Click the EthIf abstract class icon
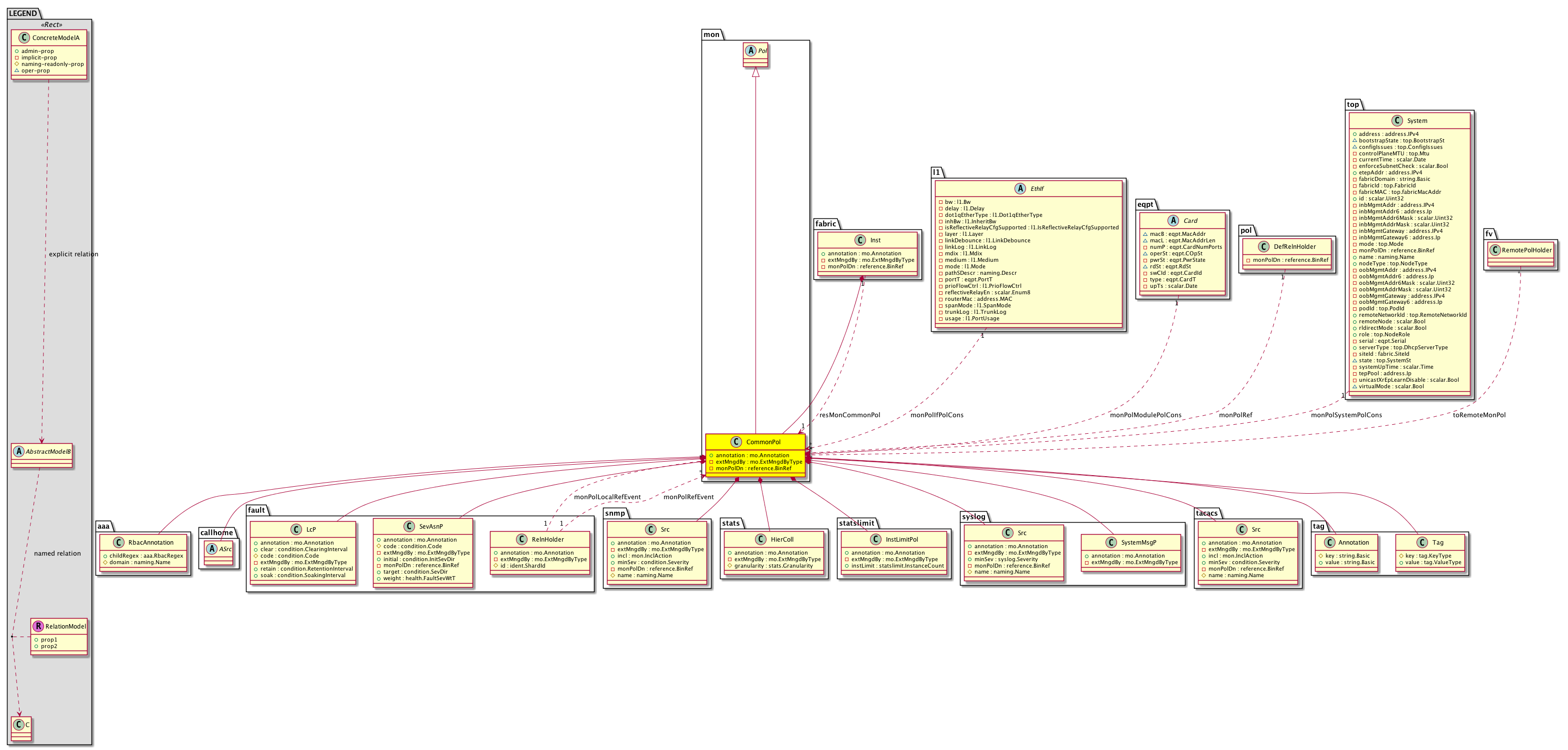The height and width of the screenshot is (750, 1568). point(1020,188)
